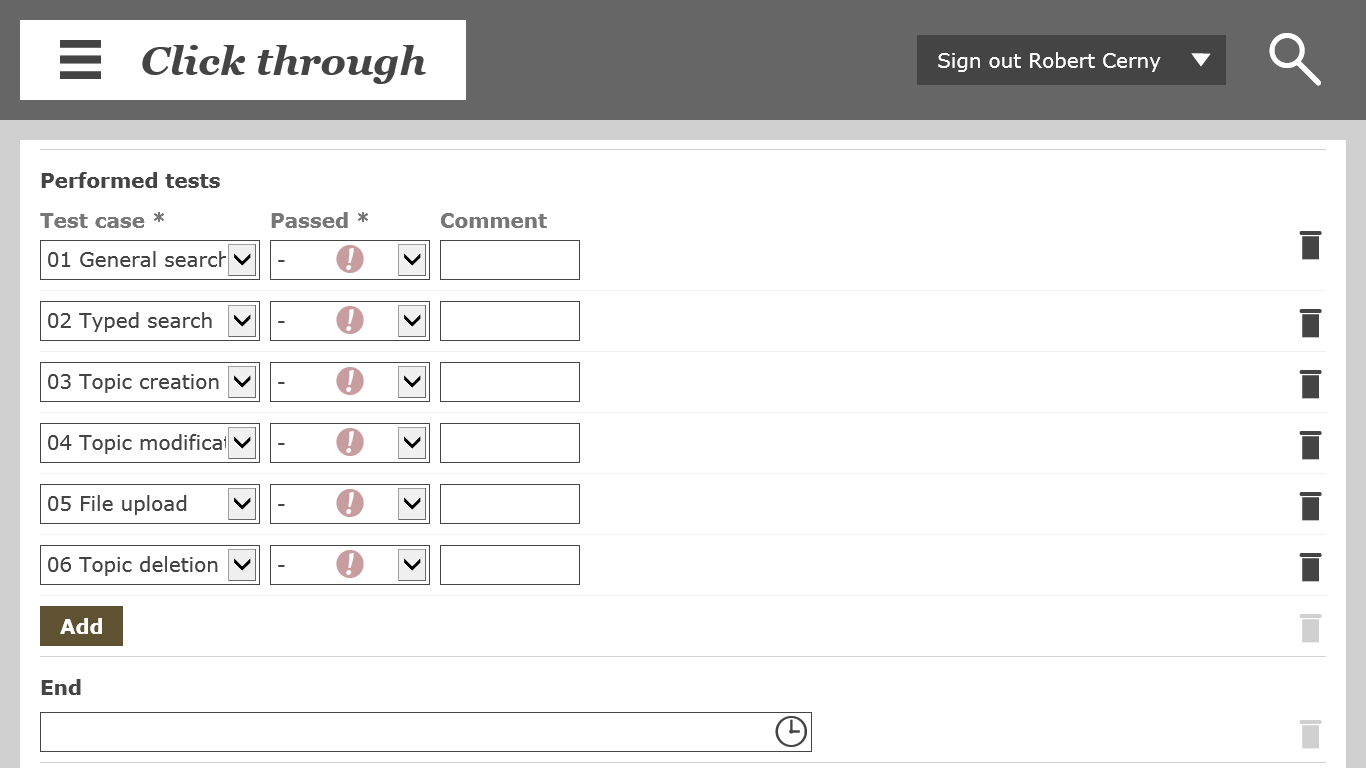Delete the 01 General search test row

pyautogui.click(x=1310, y=245)
